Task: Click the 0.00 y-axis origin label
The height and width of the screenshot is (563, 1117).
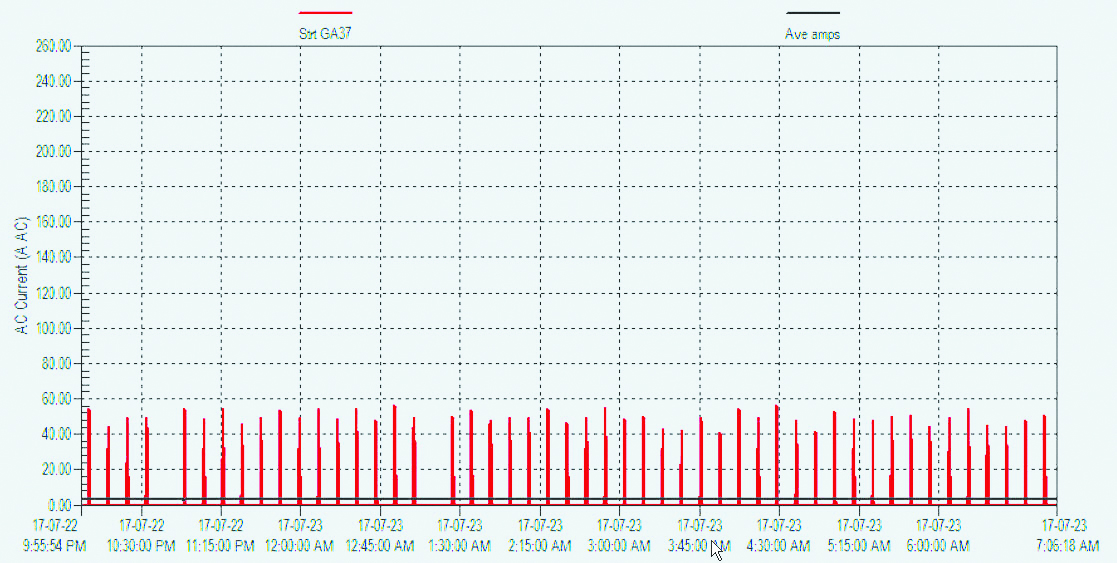Action: (x=58, y=505)
